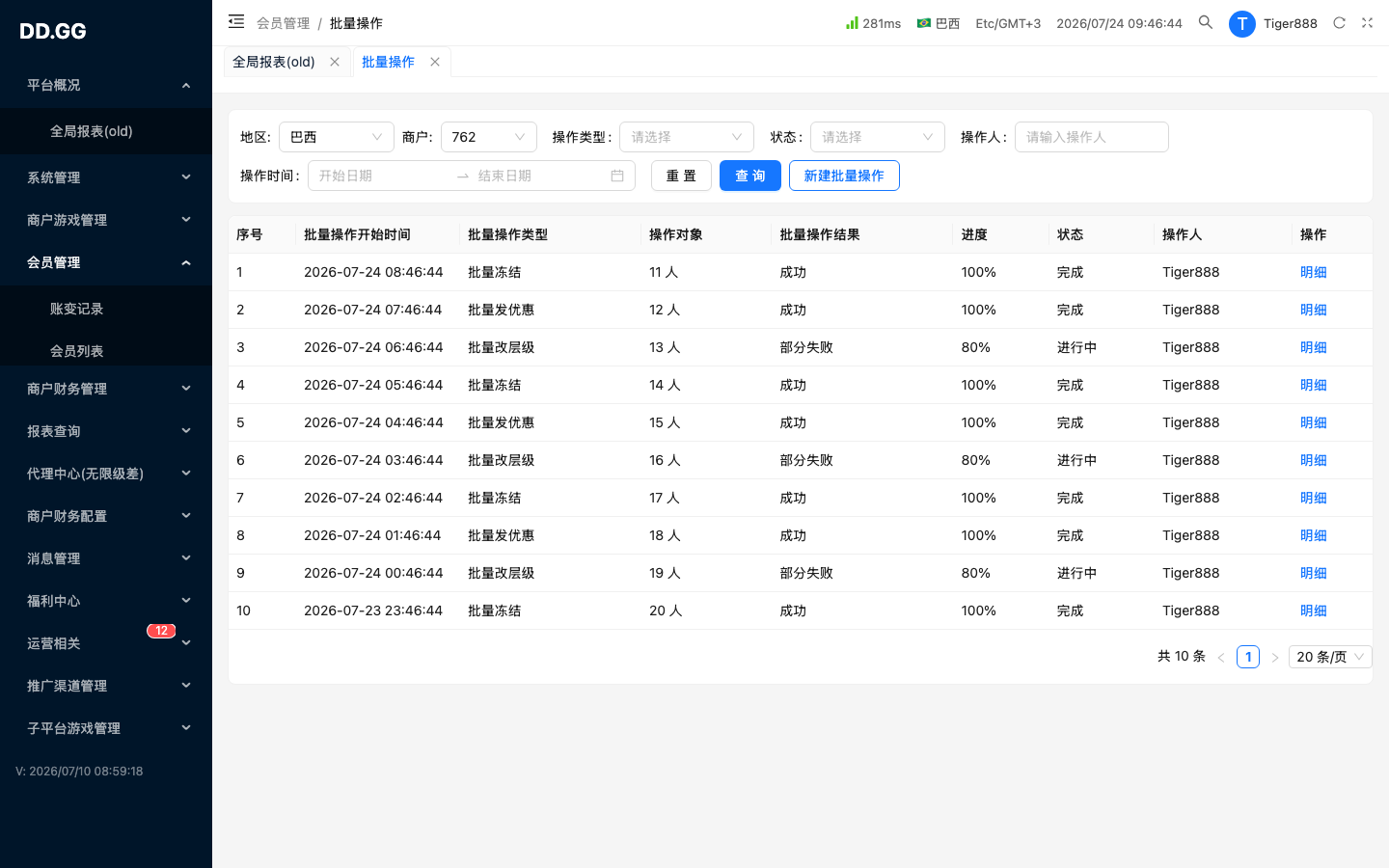Open the 20 条/页 page size dropdown
The width and height of the screenshot is (1389, 868).
[1330, 657]
